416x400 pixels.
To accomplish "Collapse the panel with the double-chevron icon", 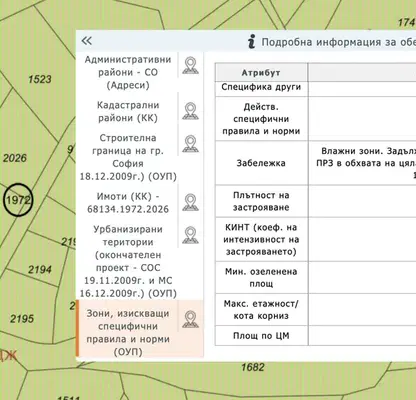I will [x=87, y=41].
